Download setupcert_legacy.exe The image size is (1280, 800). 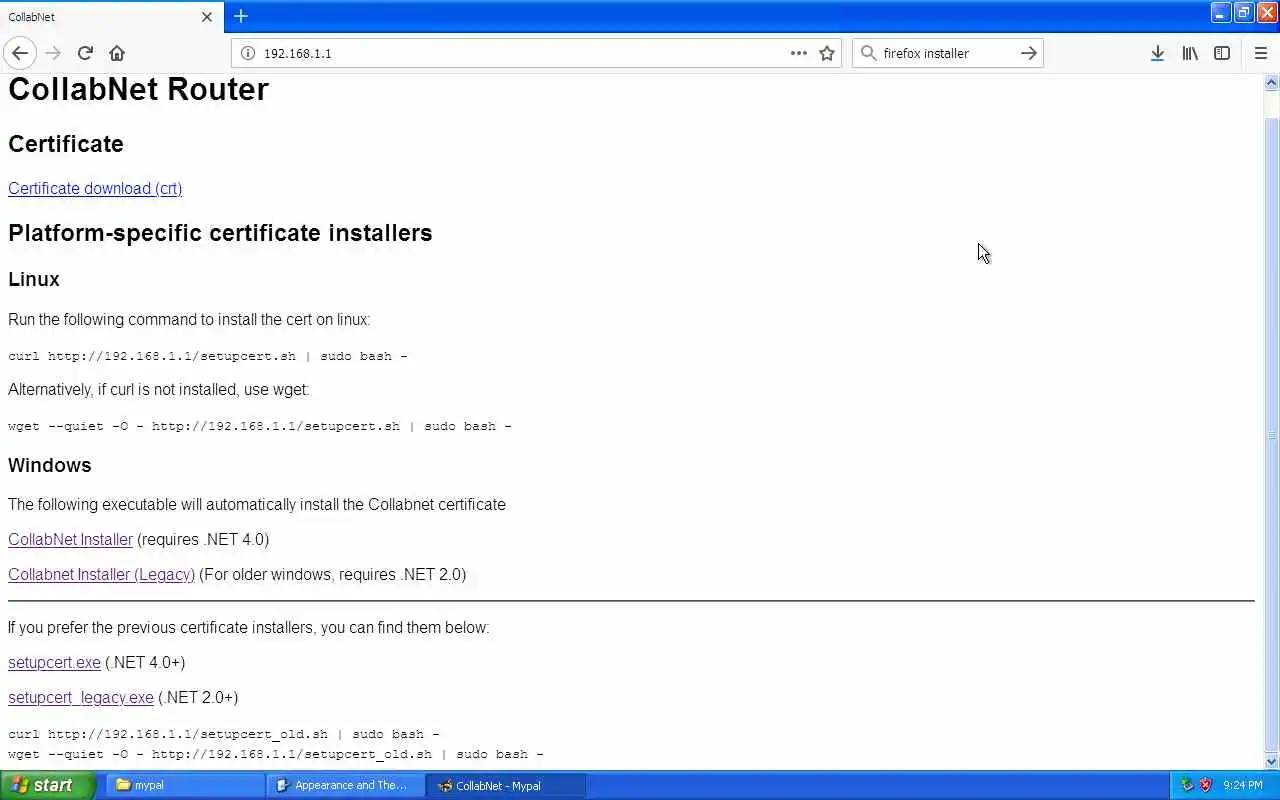point(81,697)
